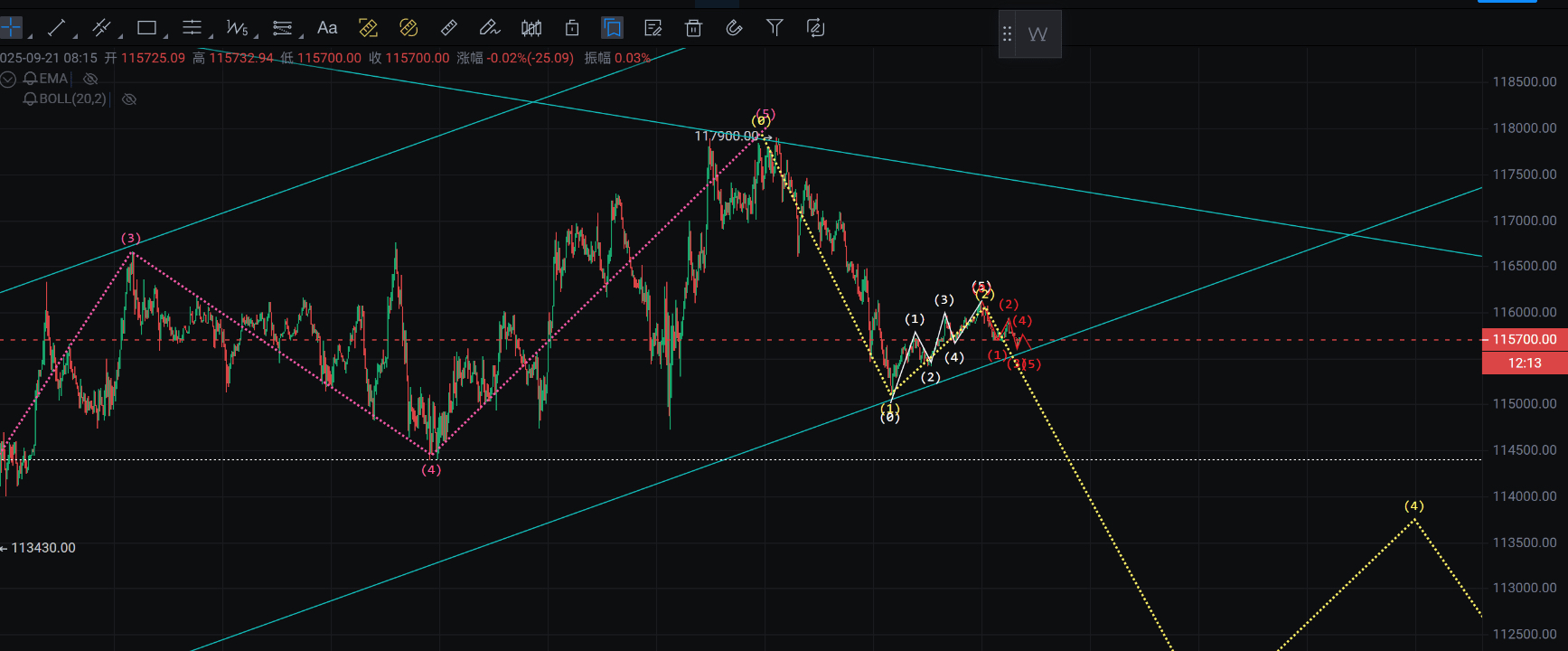Expand the horizontal lines tool dropdown arrow
1568x651 pixels.
point(211,35)
